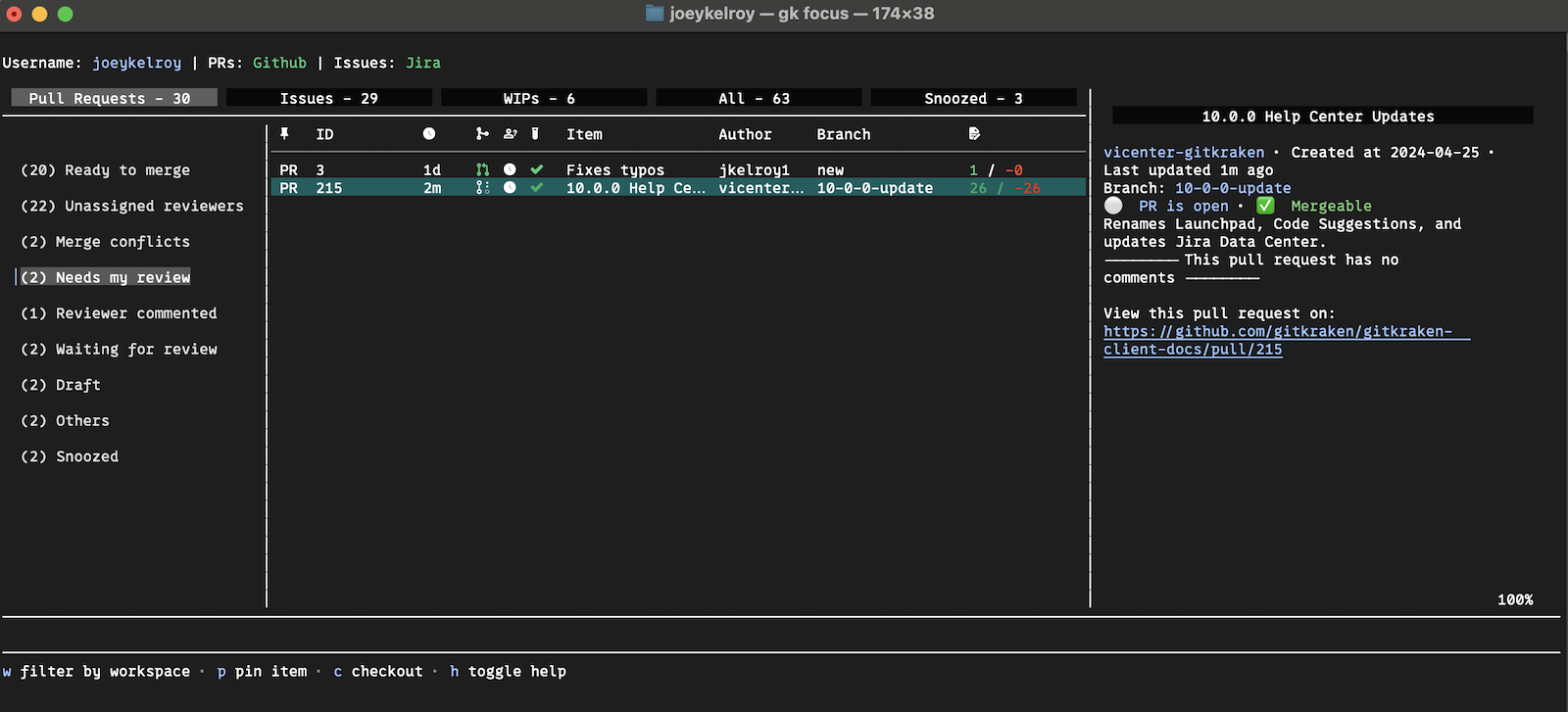
Task: Click the green Mergeable checkbox icon
Action: pyautogui.click(x=1265, y=206)
